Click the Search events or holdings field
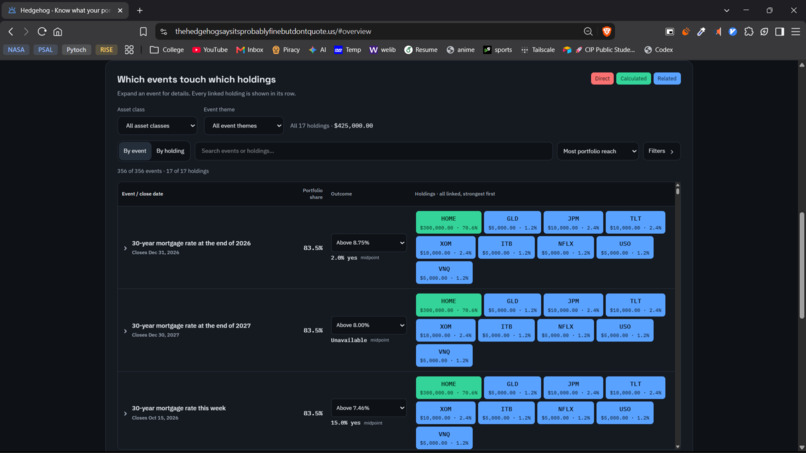 coord(374,151)
